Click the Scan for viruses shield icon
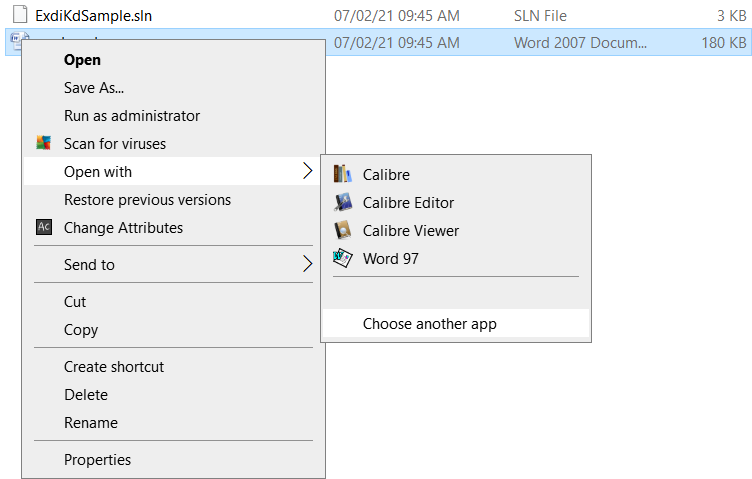Screen dimensions: 752x479 click(44, 144)
